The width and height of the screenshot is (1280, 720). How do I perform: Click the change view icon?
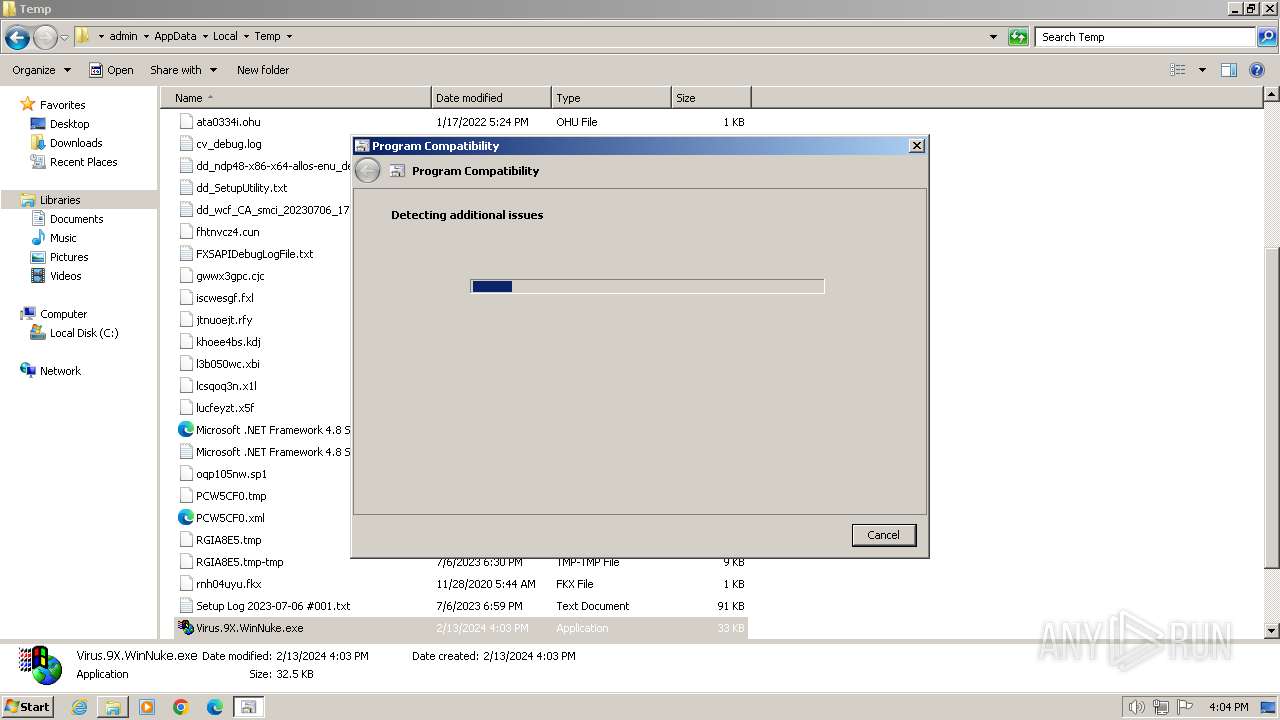[1178, 70]
